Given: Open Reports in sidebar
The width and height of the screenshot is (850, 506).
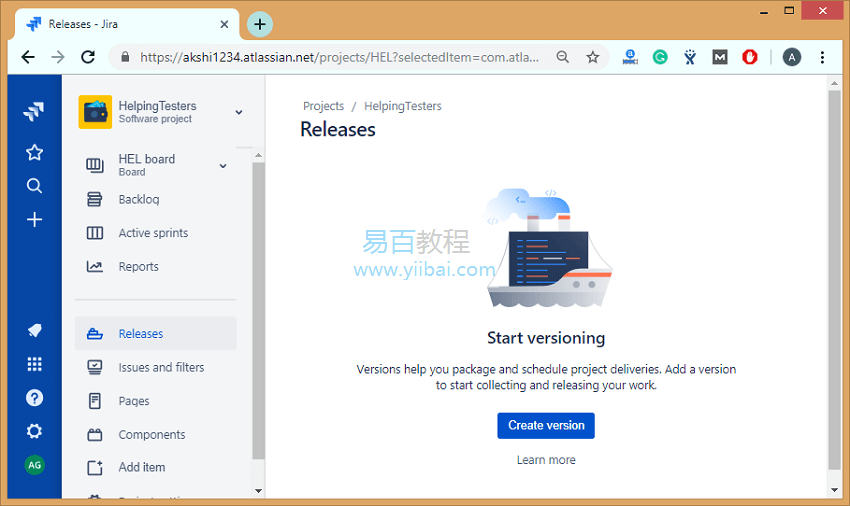Looking at the screenshot, I should pos(156,266).
